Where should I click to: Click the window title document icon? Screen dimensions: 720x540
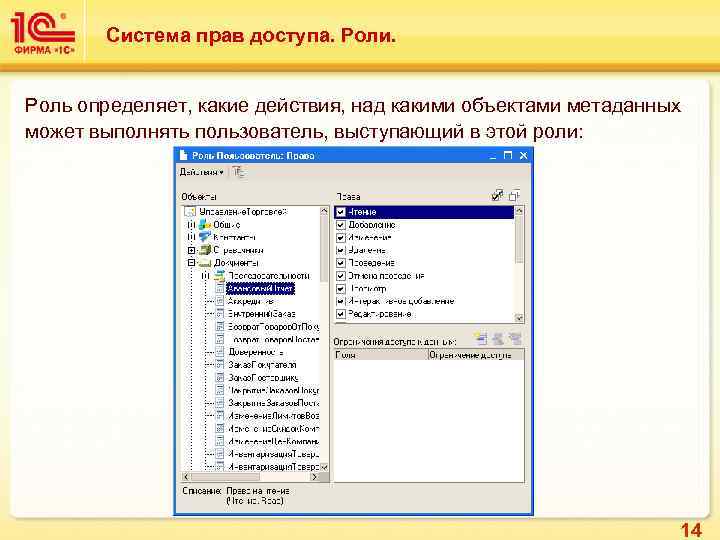point(184,155)
